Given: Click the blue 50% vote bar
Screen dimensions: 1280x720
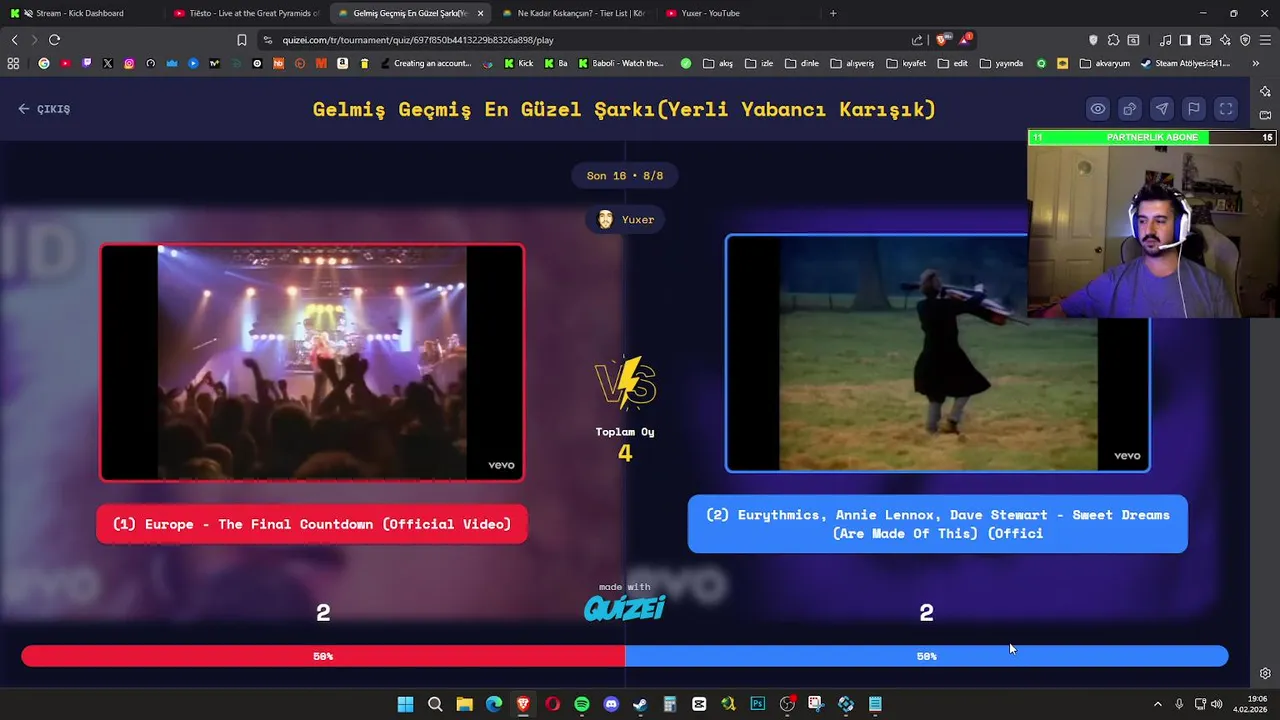Looking at the screenshot, I should click(x=927, y=656).
